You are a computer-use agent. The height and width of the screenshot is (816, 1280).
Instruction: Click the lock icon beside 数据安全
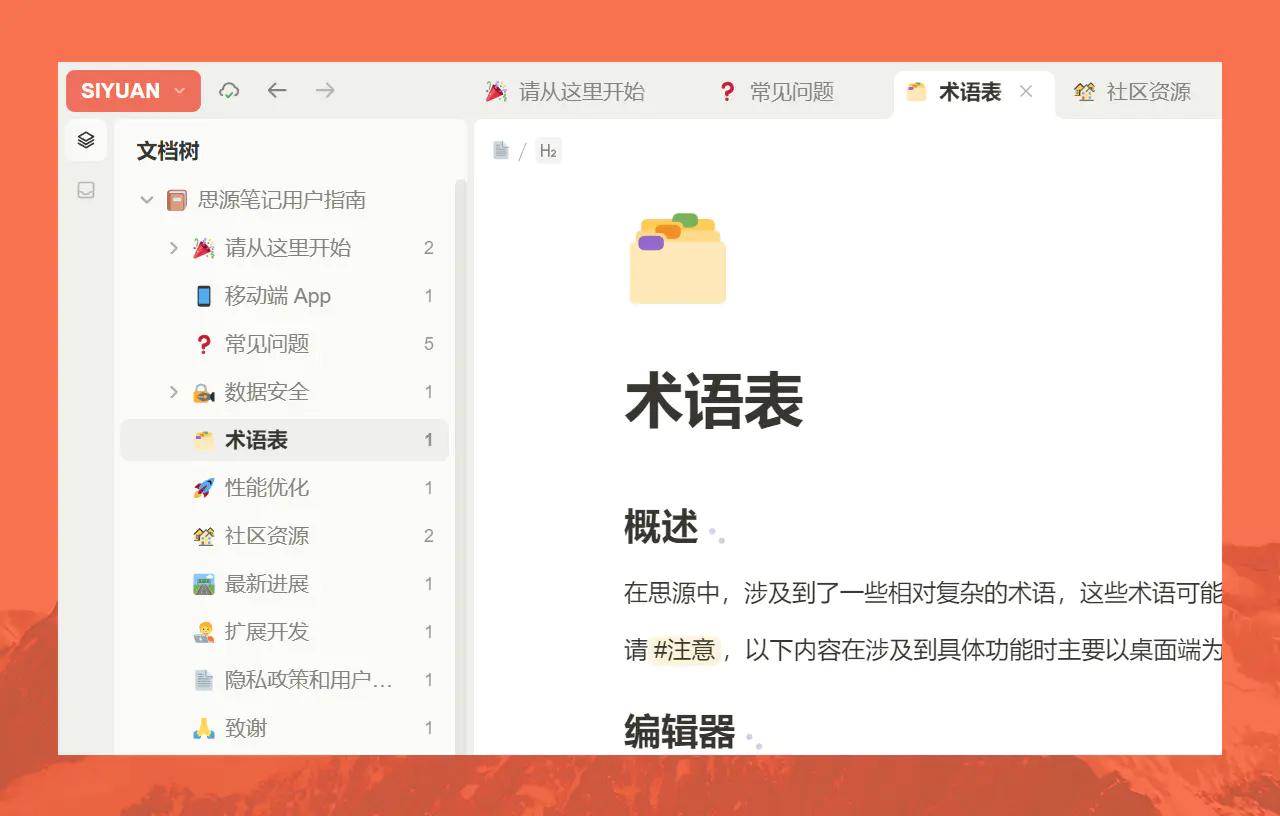click(204, 392)
